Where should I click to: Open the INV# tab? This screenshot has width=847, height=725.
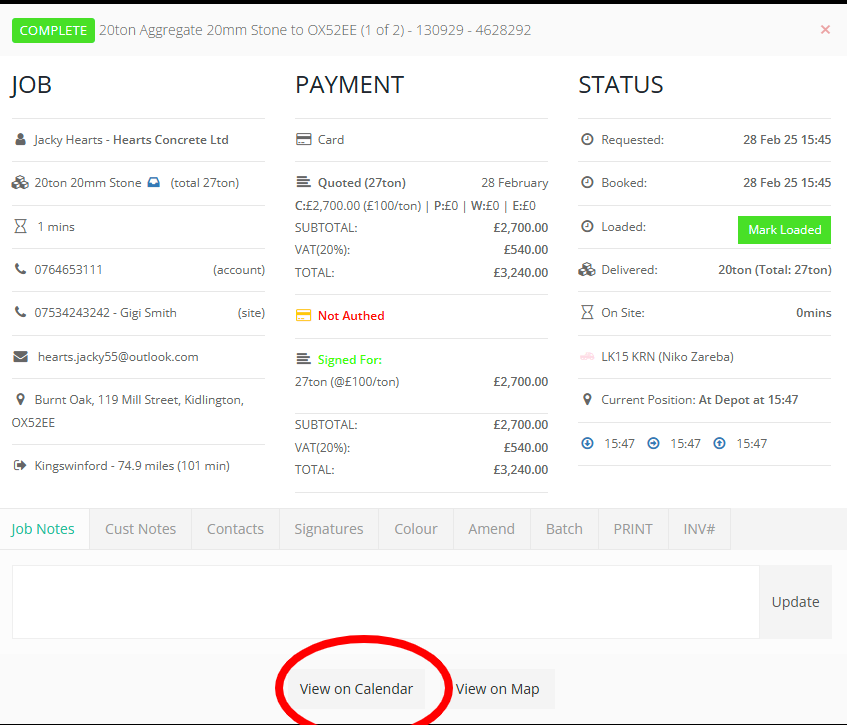tap(699, 529)
